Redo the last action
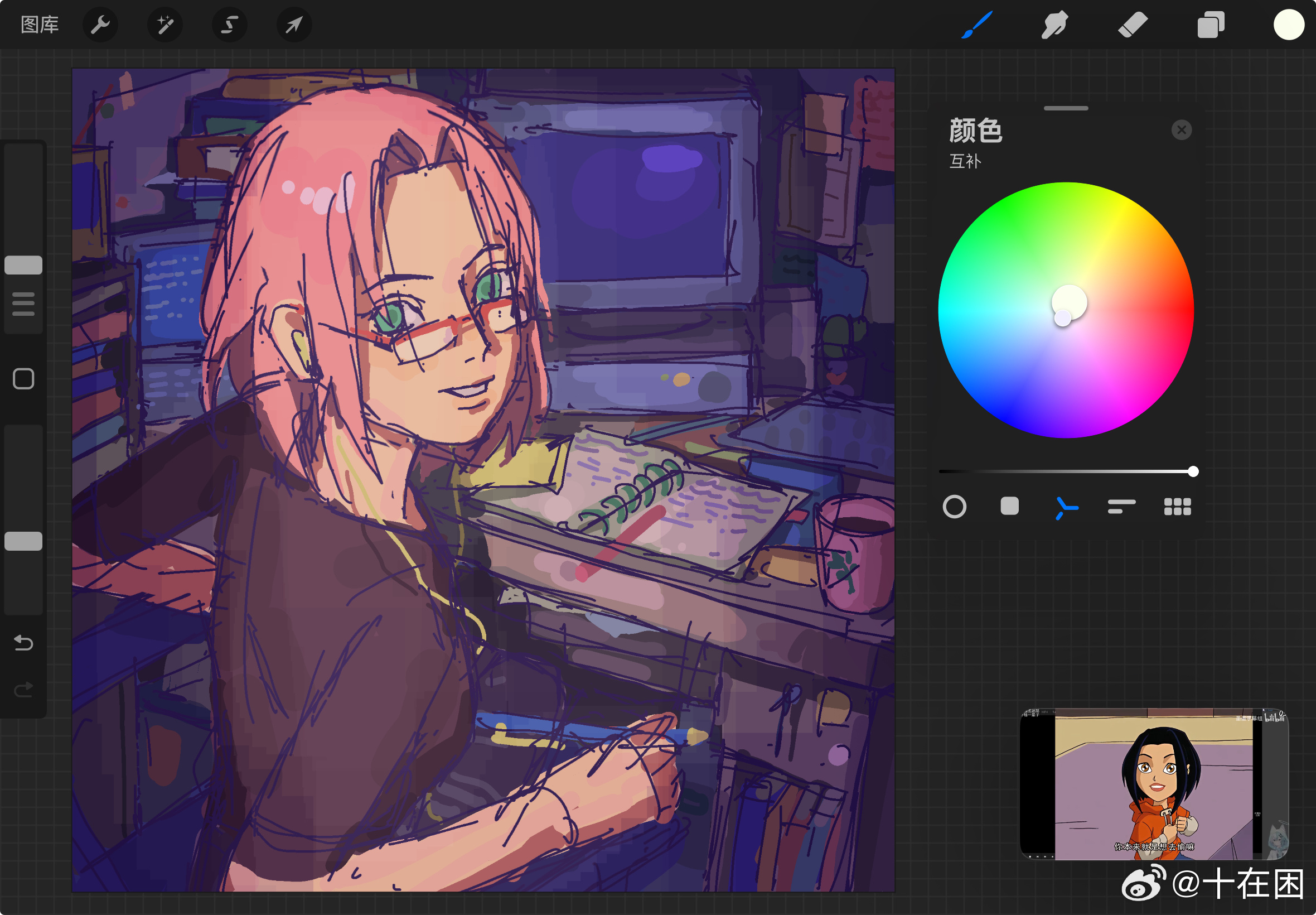Image resolution: width=1316 pixels, height=915 pixels. click(23, 689)
